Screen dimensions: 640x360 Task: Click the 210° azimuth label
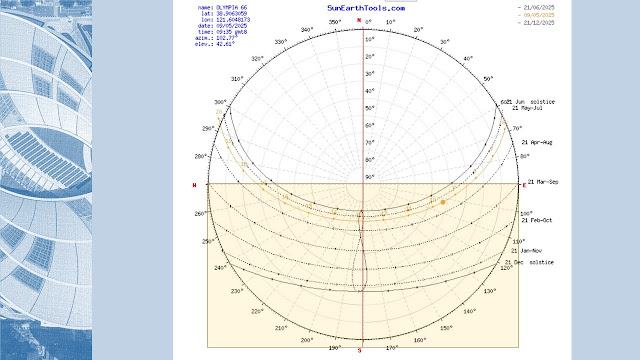(281, 328)
